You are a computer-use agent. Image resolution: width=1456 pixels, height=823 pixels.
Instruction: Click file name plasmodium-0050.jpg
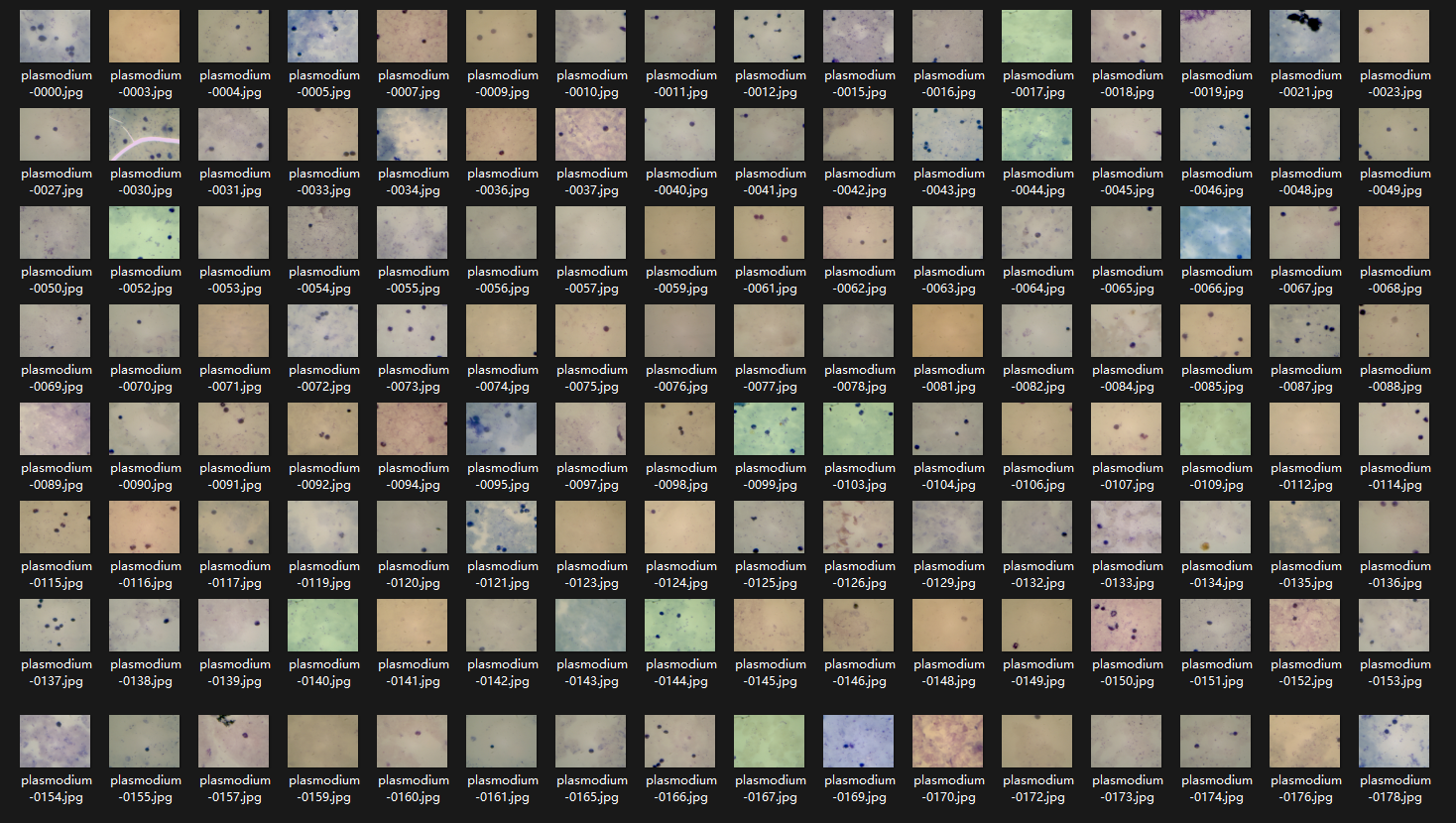point(57,280)
